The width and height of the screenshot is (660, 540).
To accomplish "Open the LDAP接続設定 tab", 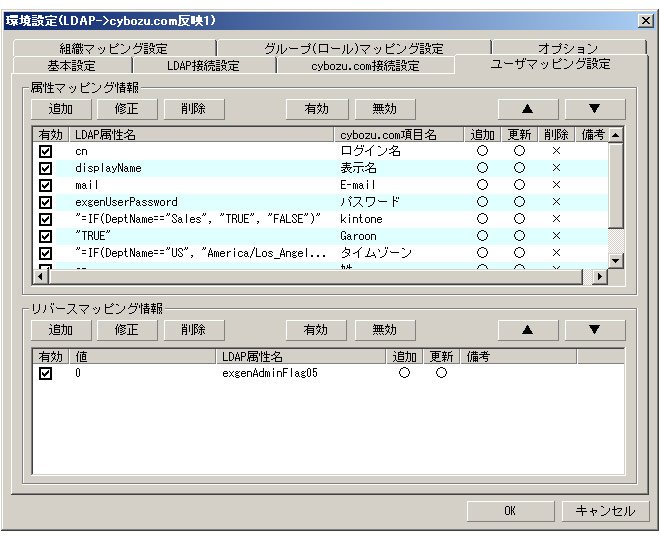I will click(203, 65).
